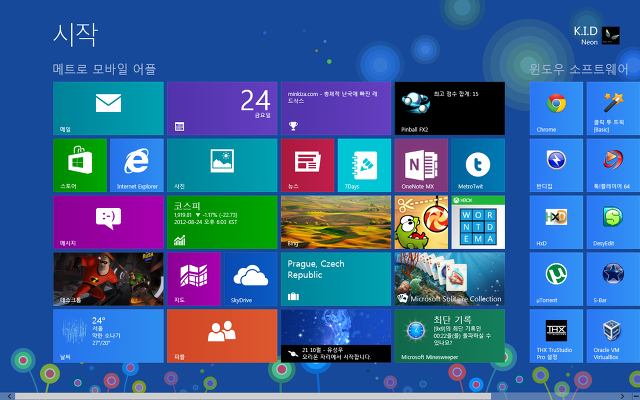Open the DesyEdit tile

tap(613, 222)
